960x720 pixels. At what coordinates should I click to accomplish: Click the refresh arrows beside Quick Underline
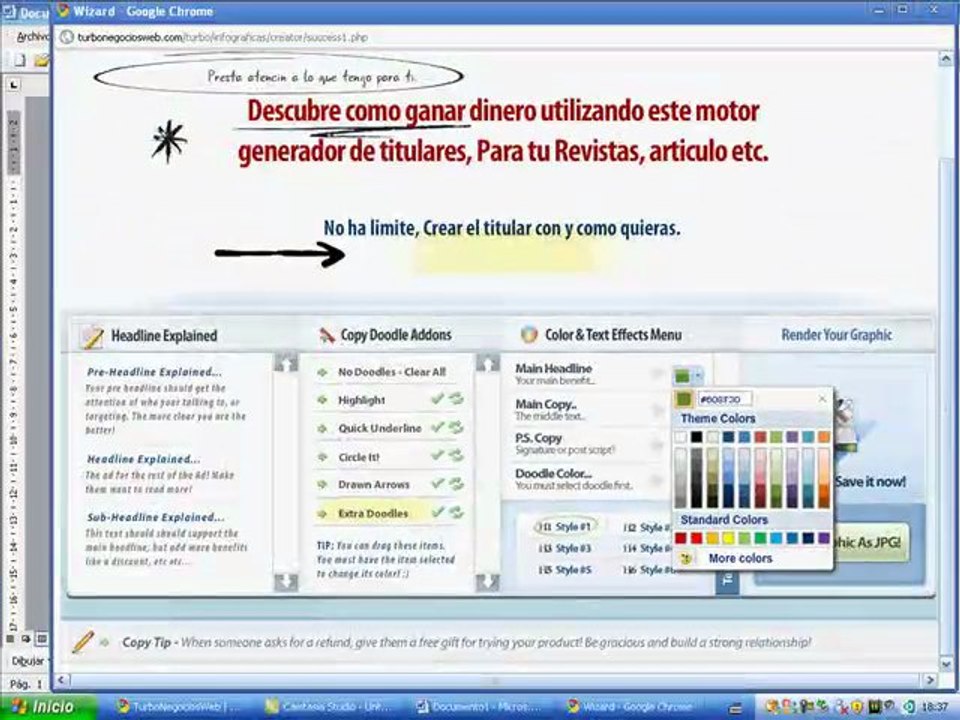456,427
